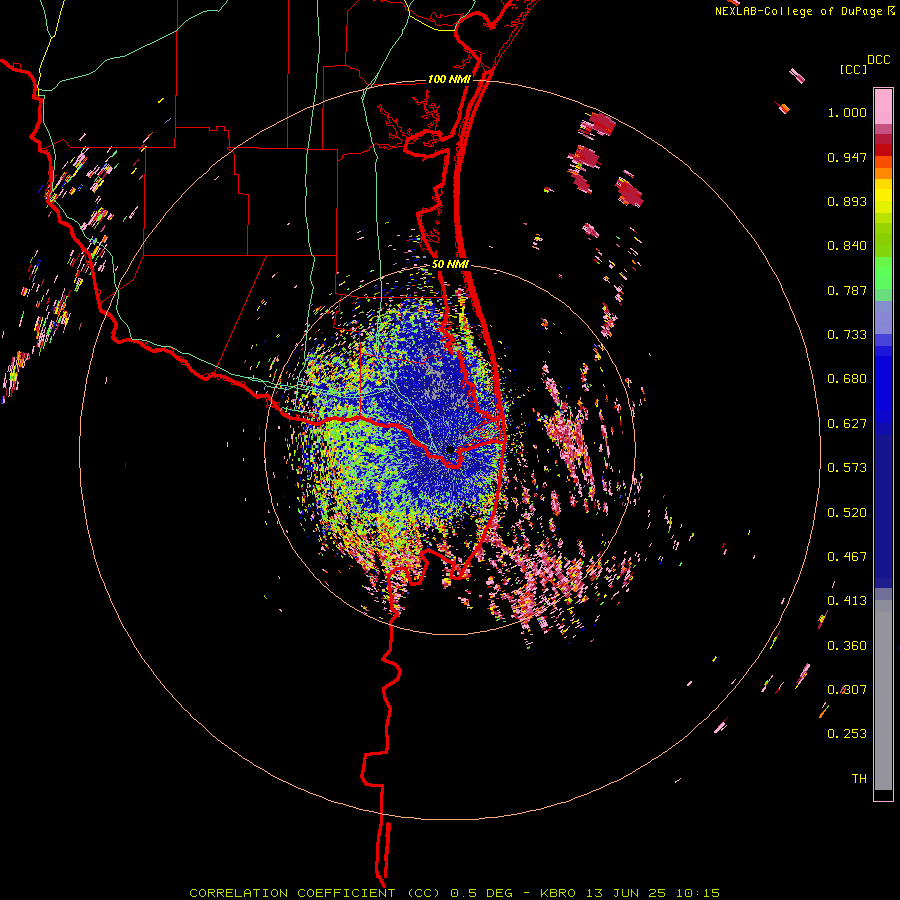Select the 0.733 scale value
The image size is (900, 900).
tap(847, 335)
